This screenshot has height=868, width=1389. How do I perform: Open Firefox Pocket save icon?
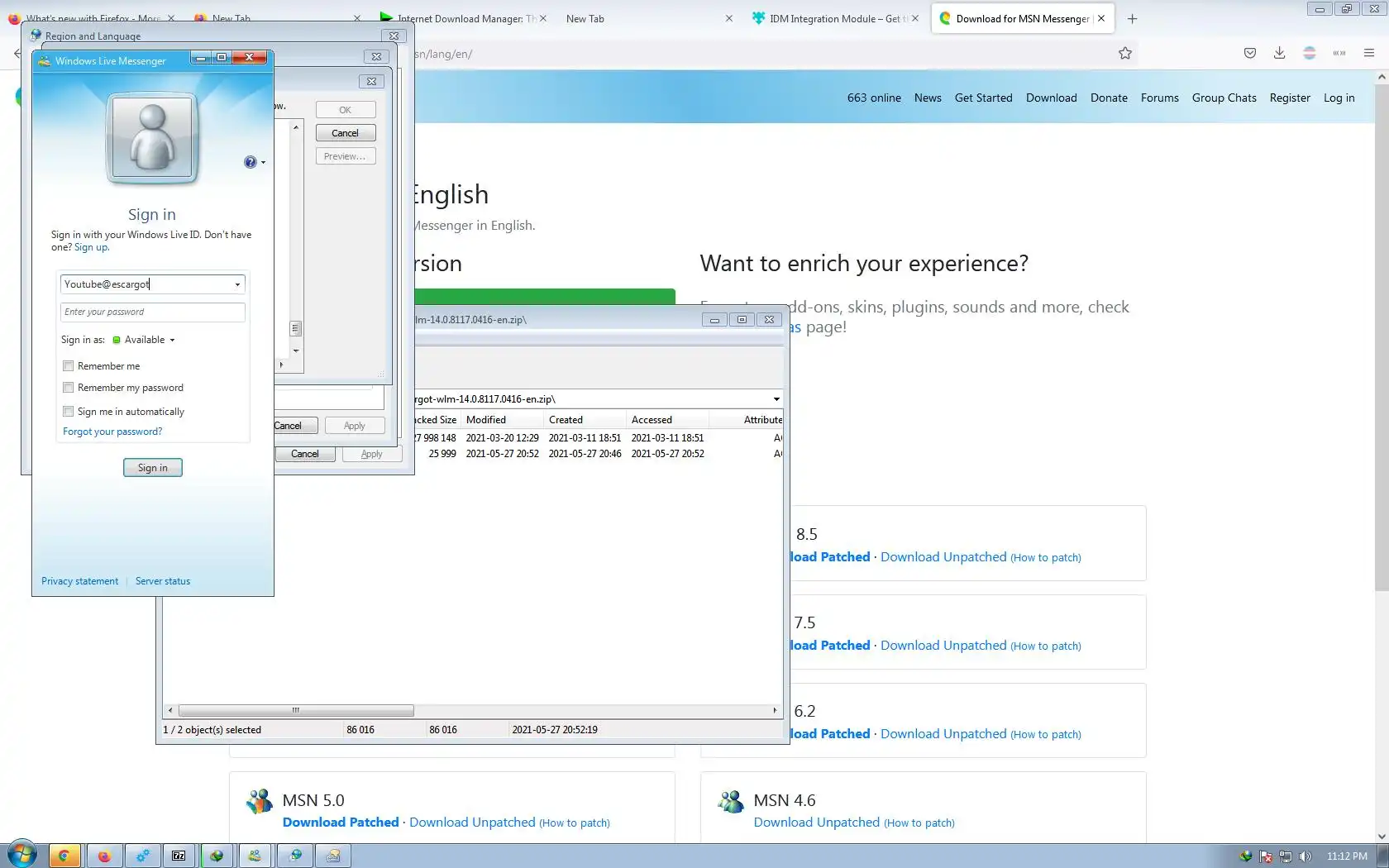pyautogui.click(x=1250, y=54)
